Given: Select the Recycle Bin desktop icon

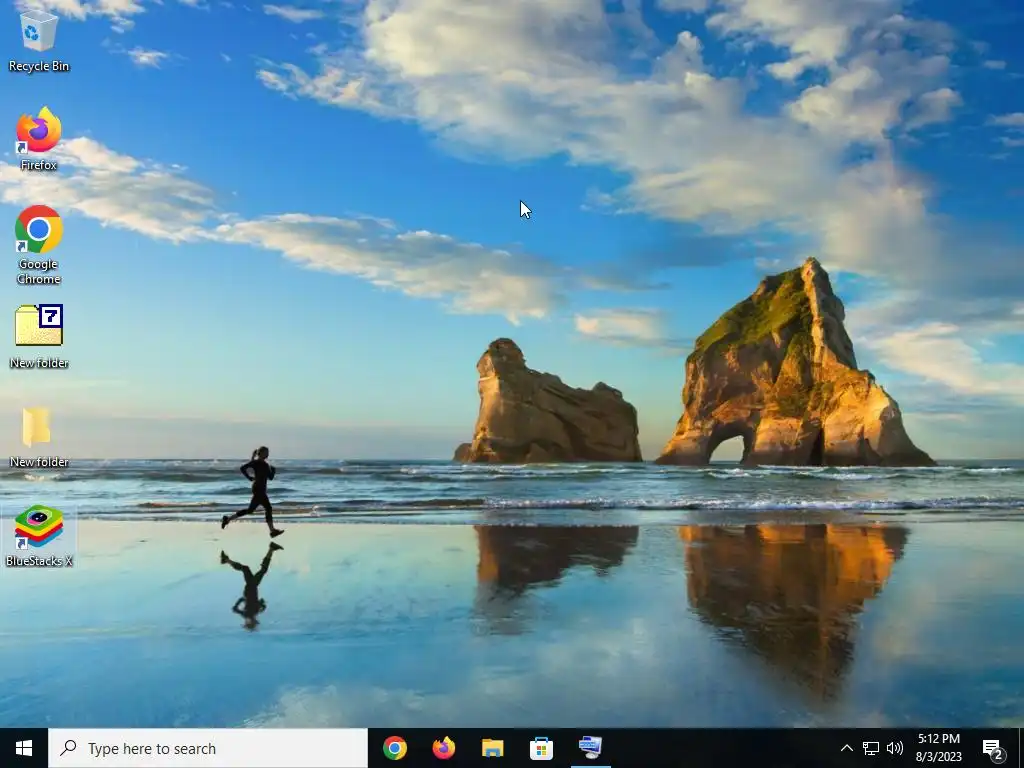Looking at the screenshot, I should 39,39.
